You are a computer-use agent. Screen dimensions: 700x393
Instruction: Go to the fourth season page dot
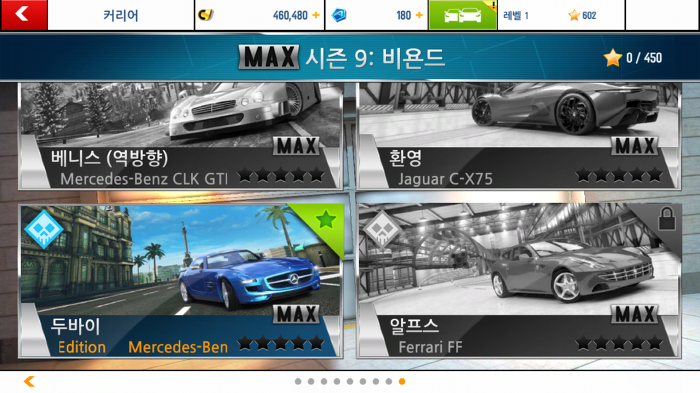[337, 381]
